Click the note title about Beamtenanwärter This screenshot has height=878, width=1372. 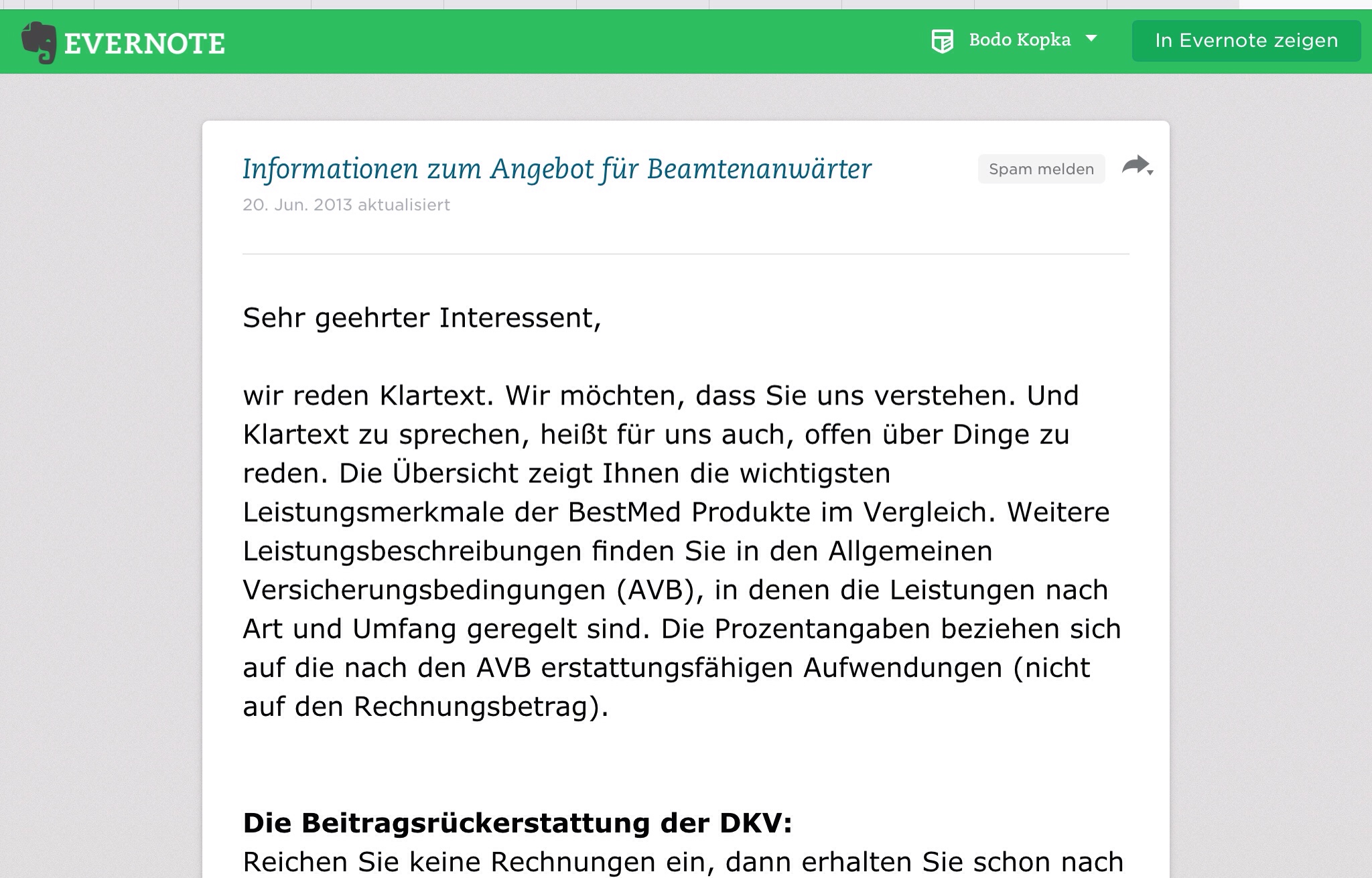point(557,169)
